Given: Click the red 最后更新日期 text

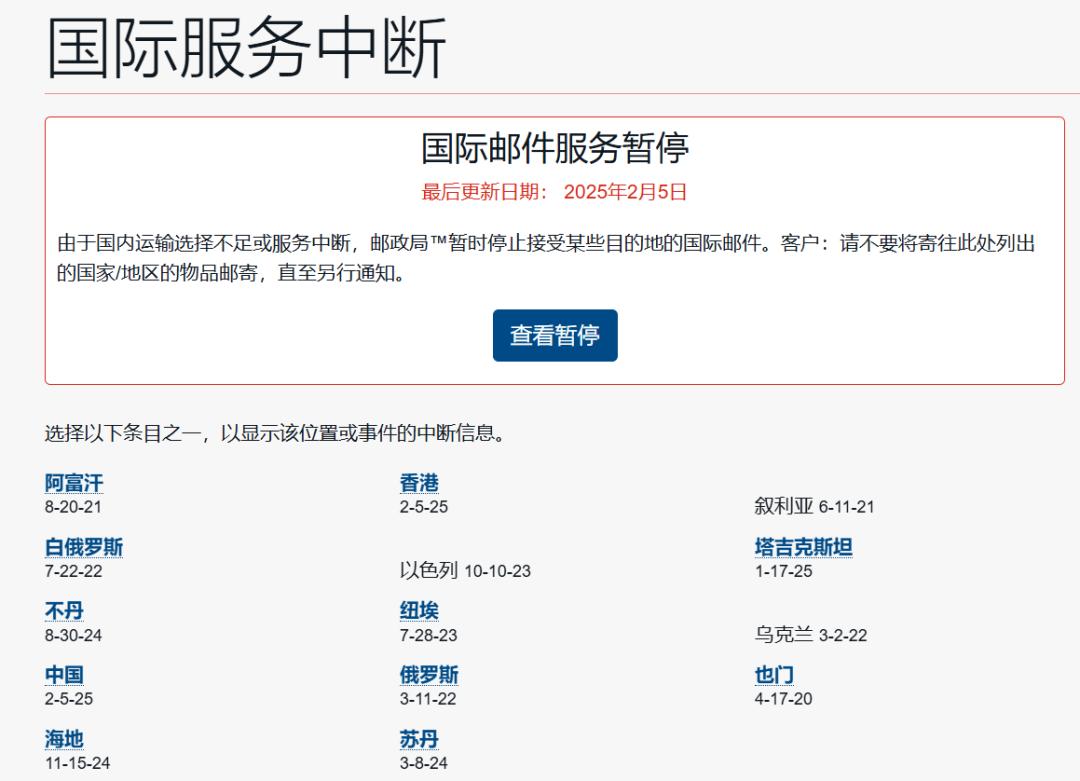Looking at the screenshot, I should click(555, 193).
